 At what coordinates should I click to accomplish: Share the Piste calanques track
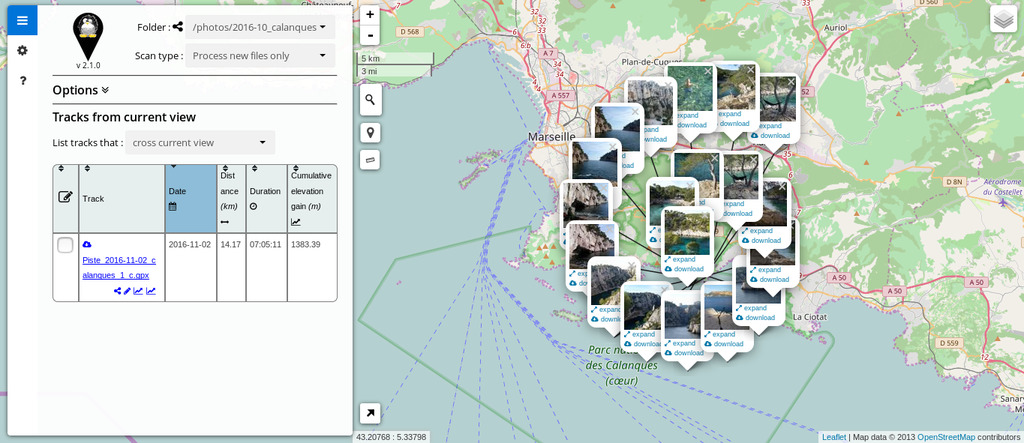point(118,291)
